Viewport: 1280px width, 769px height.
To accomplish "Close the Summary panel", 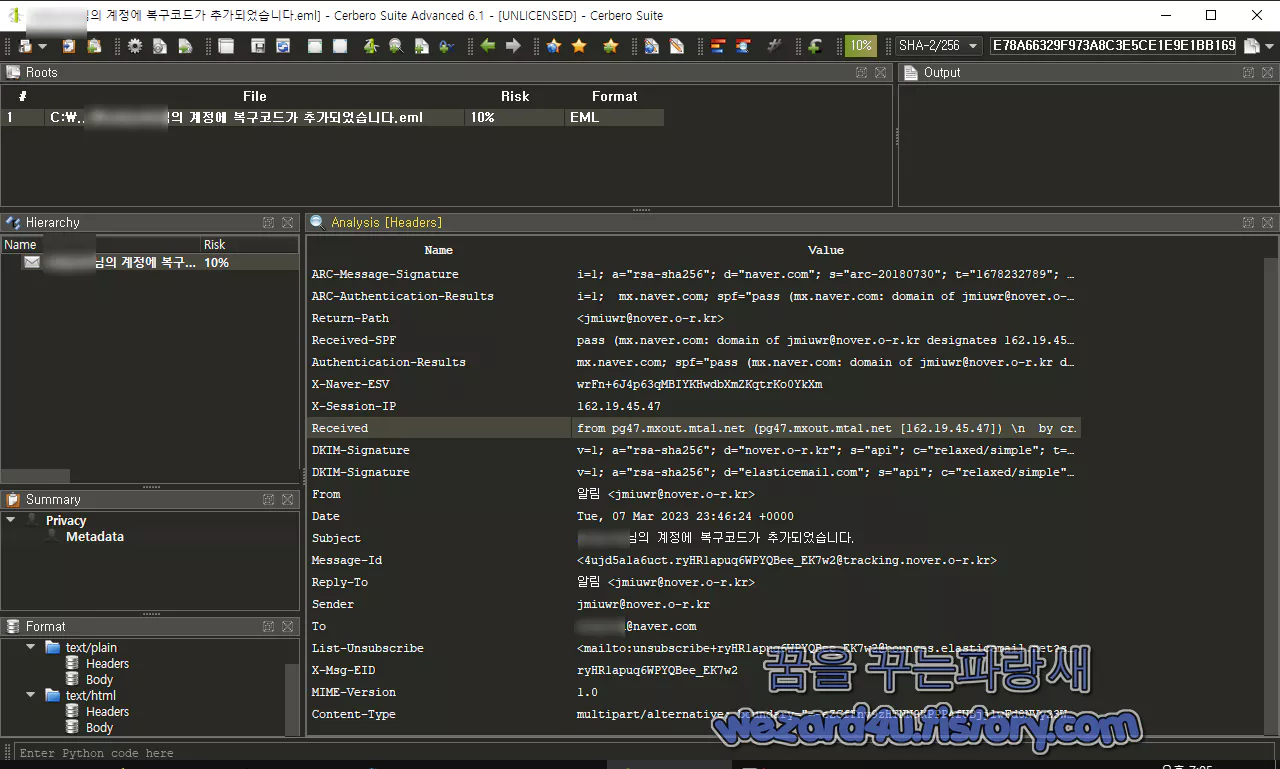I will click(x=287, y=499).
